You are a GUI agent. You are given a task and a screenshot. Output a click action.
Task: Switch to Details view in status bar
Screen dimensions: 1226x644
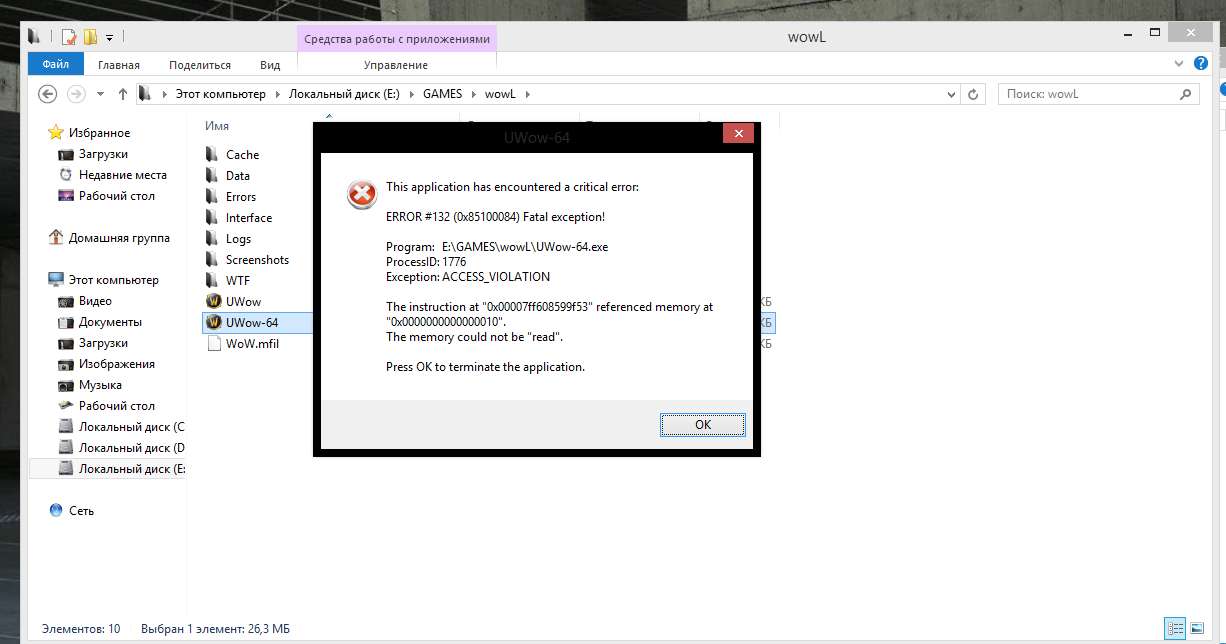point(1176,628)
